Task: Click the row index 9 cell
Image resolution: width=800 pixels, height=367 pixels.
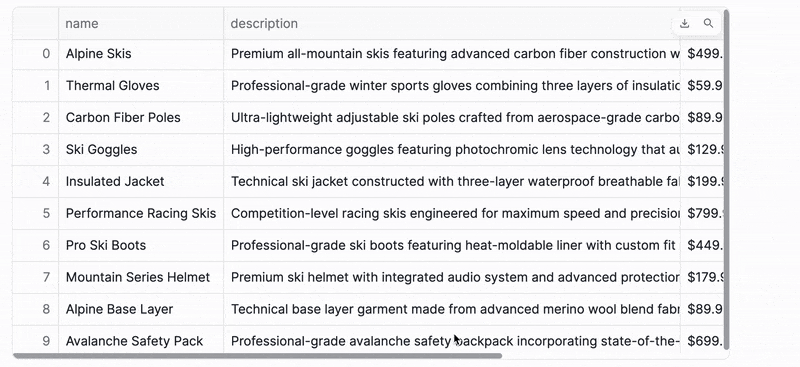Action: pyautogui.click(x=36, y=339)
